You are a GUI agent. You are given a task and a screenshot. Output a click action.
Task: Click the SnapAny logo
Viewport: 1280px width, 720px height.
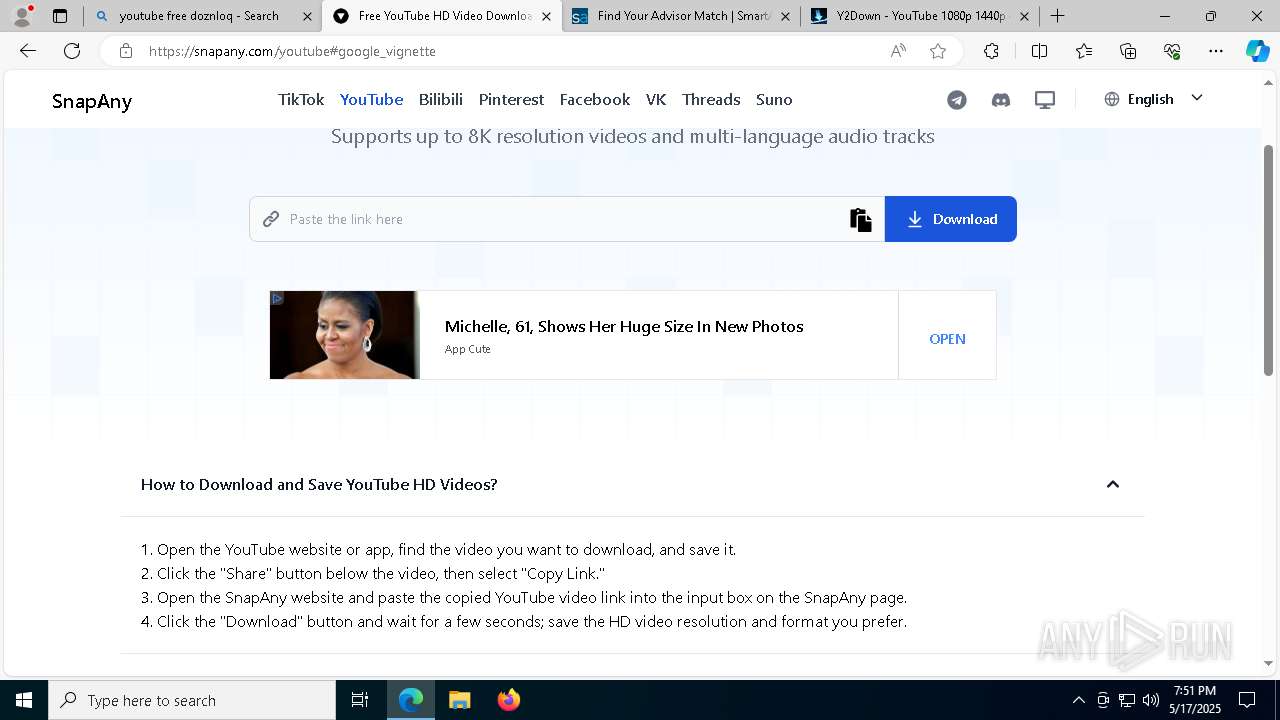92,101
